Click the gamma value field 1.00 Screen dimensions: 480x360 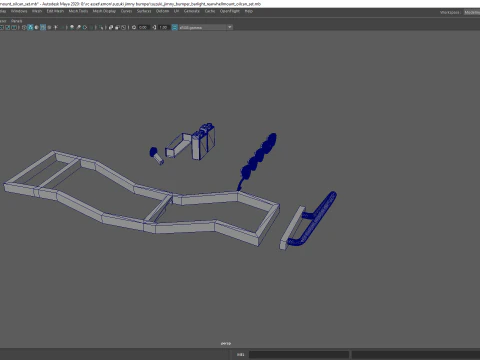(163, 27)
